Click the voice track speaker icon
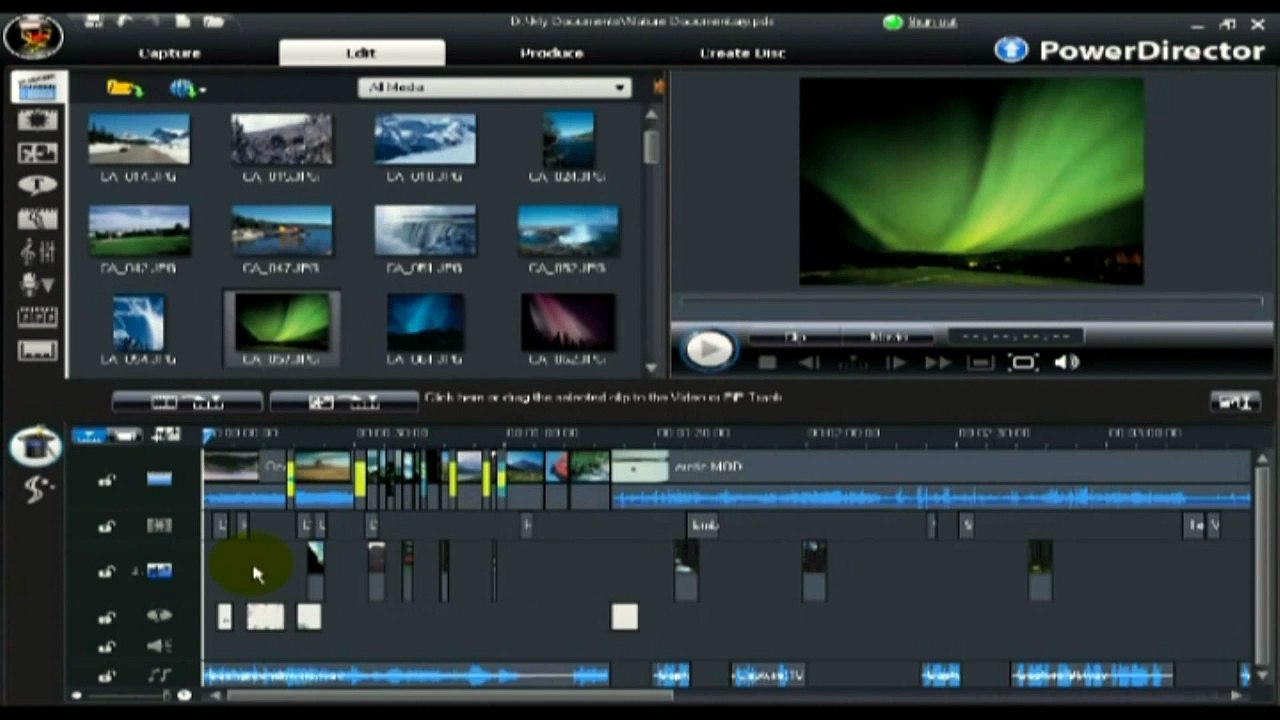Viewport: 1280px width, 720px height. 159,646
